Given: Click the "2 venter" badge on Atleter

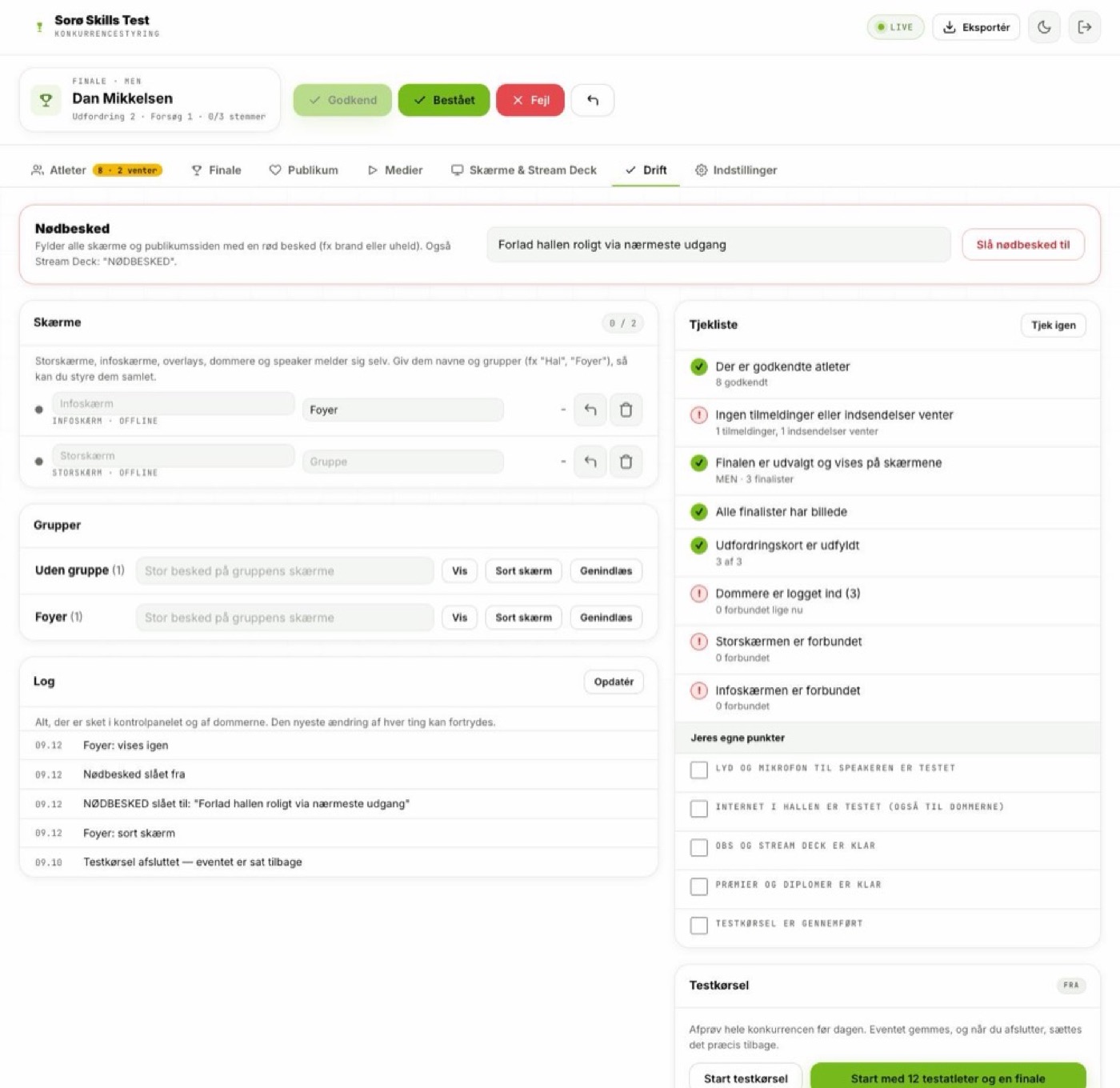Looking at the screenshot, I should click(x=128, y=170).
